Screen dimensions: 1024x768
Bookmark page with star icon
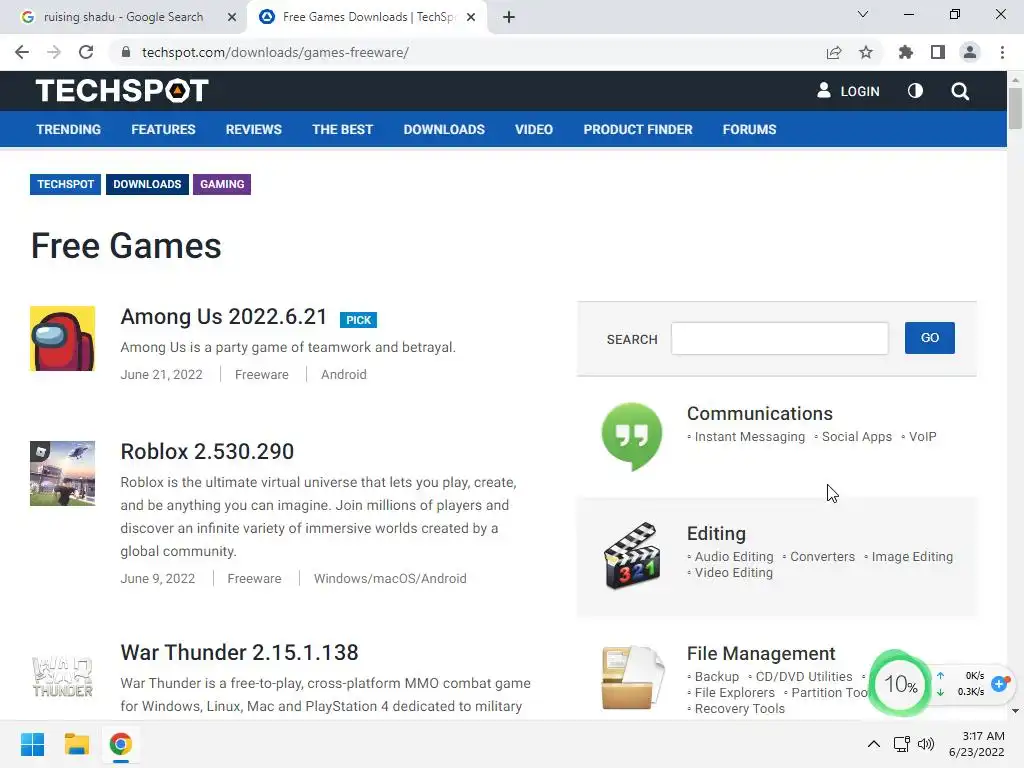click(866, 52)
